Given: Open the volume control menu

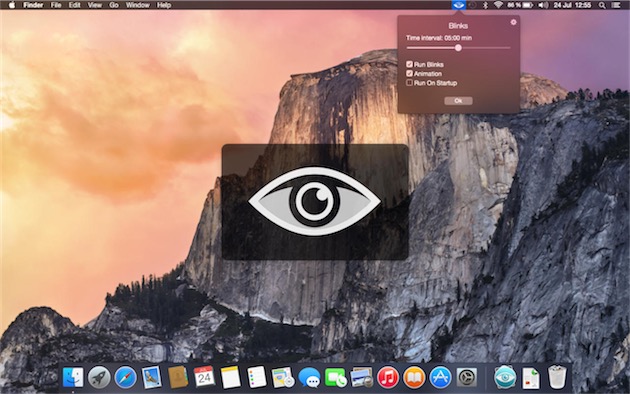Looking at the screenshot, I should click(x=543, y=5).
